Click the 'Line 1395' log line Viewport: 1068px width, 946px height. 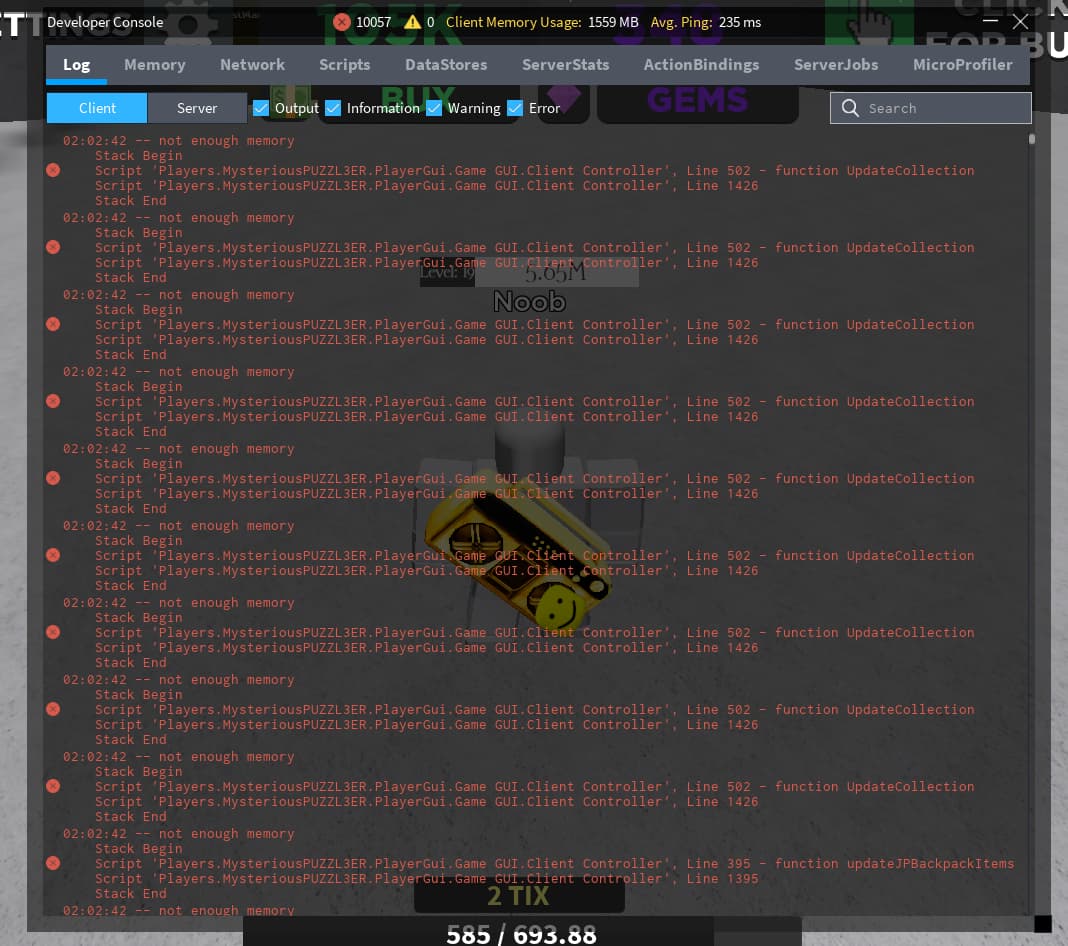pos(426,879)
